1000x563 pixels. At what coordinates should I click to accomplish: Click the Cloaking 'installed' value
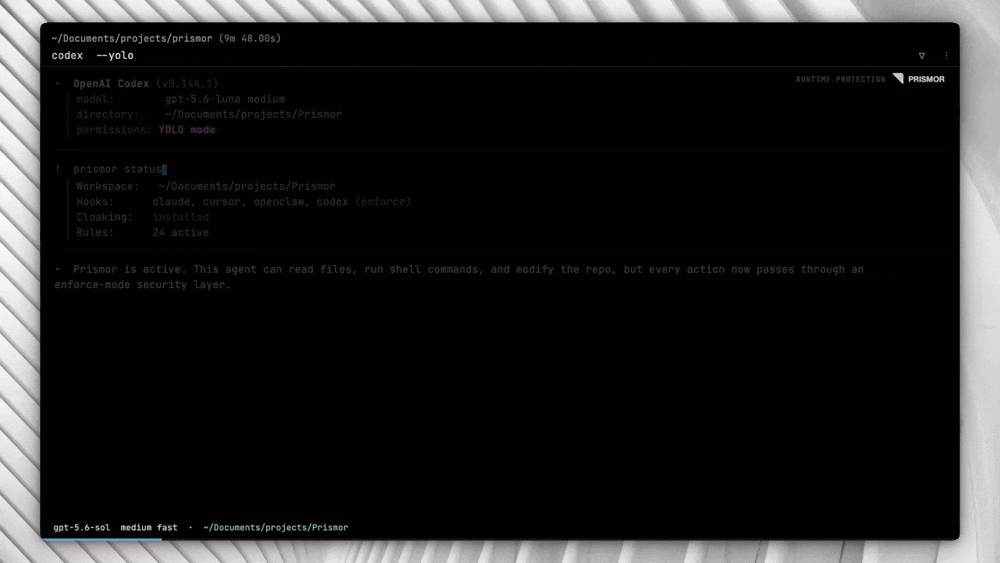[x=180, y=217]
